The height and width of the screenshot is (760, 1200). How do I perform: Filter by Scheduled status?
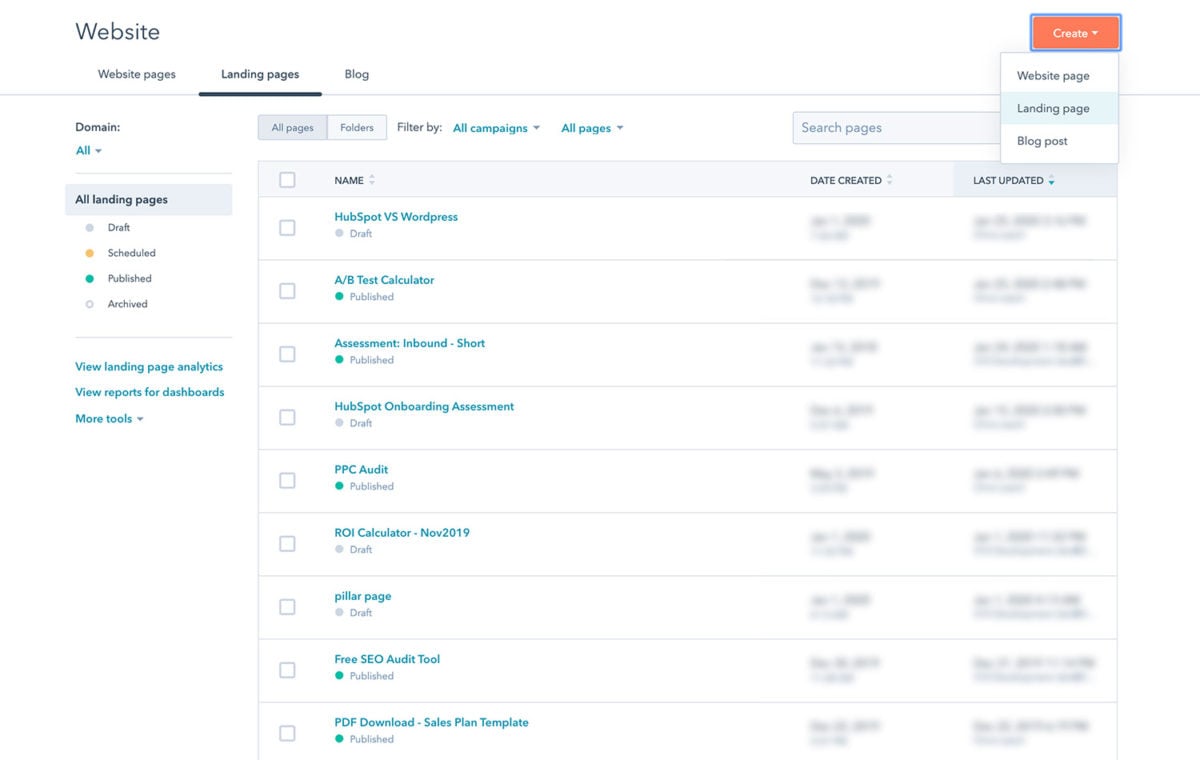(x=131, y=253)
